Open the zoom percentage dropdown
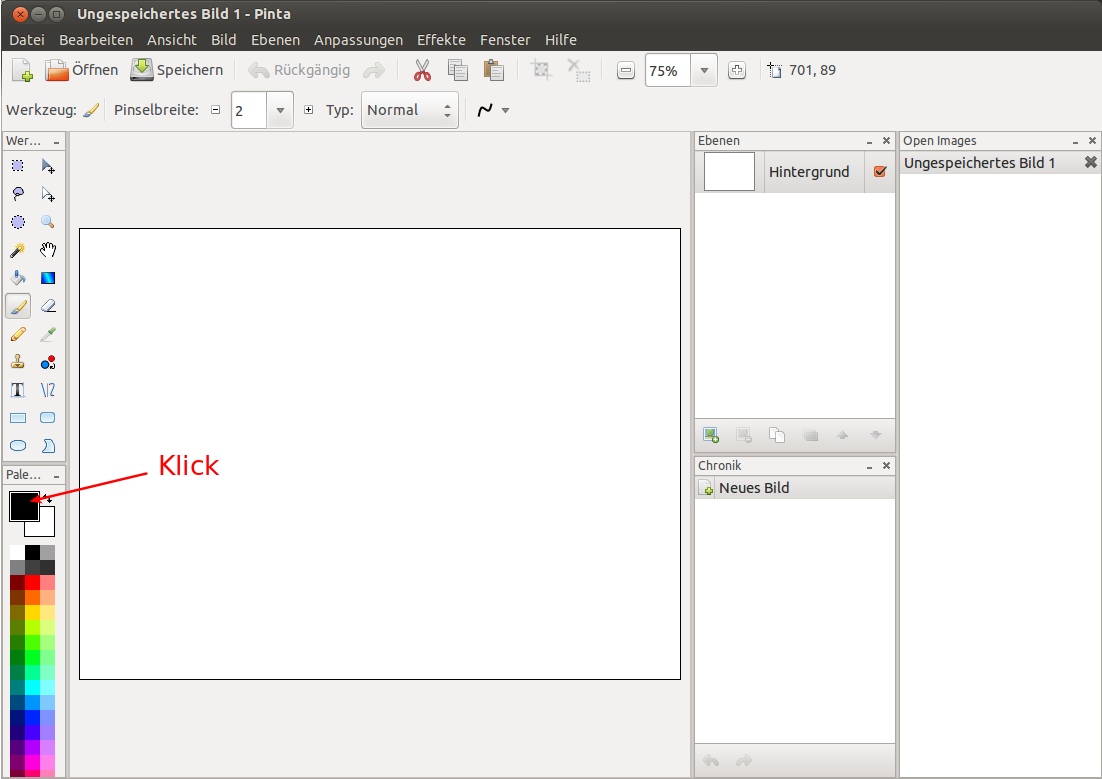This screenshot has height=779, width=1102. [704, 71]
